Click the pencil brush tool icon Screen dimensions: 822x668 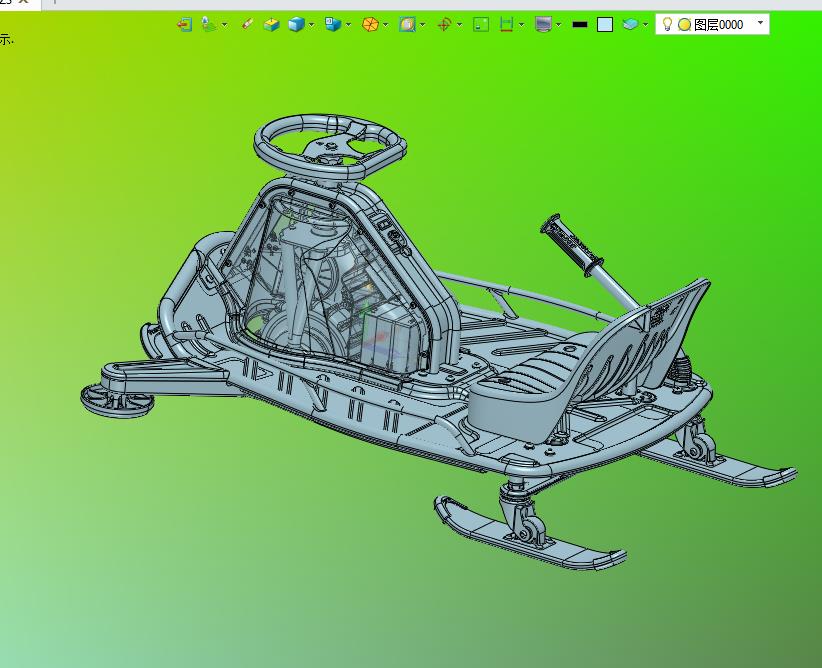(x=247, y=24)
